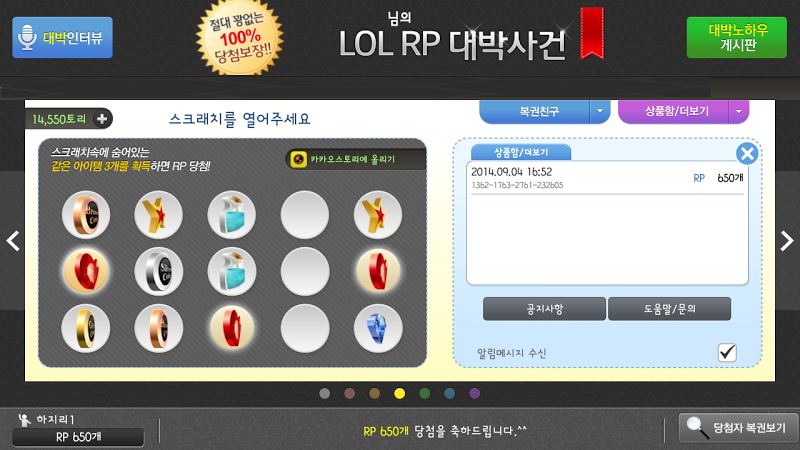Go to previous ticket with left arrow
Image resolution: width=800 pixels, height=450 pixels.
pyautogui.click(x=13, y=241)
